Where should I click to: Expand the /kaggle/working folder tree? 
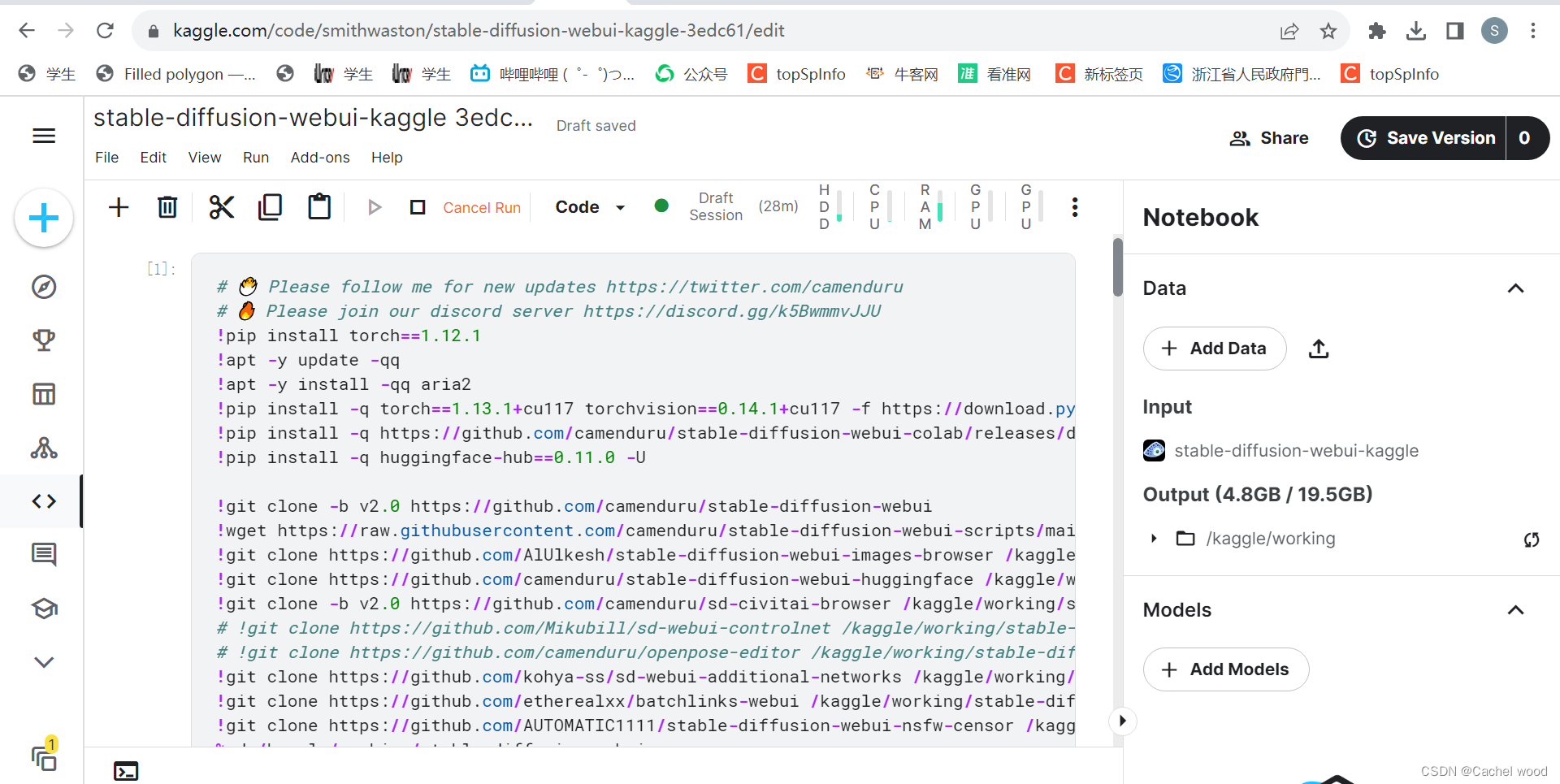coord(1154,539)
